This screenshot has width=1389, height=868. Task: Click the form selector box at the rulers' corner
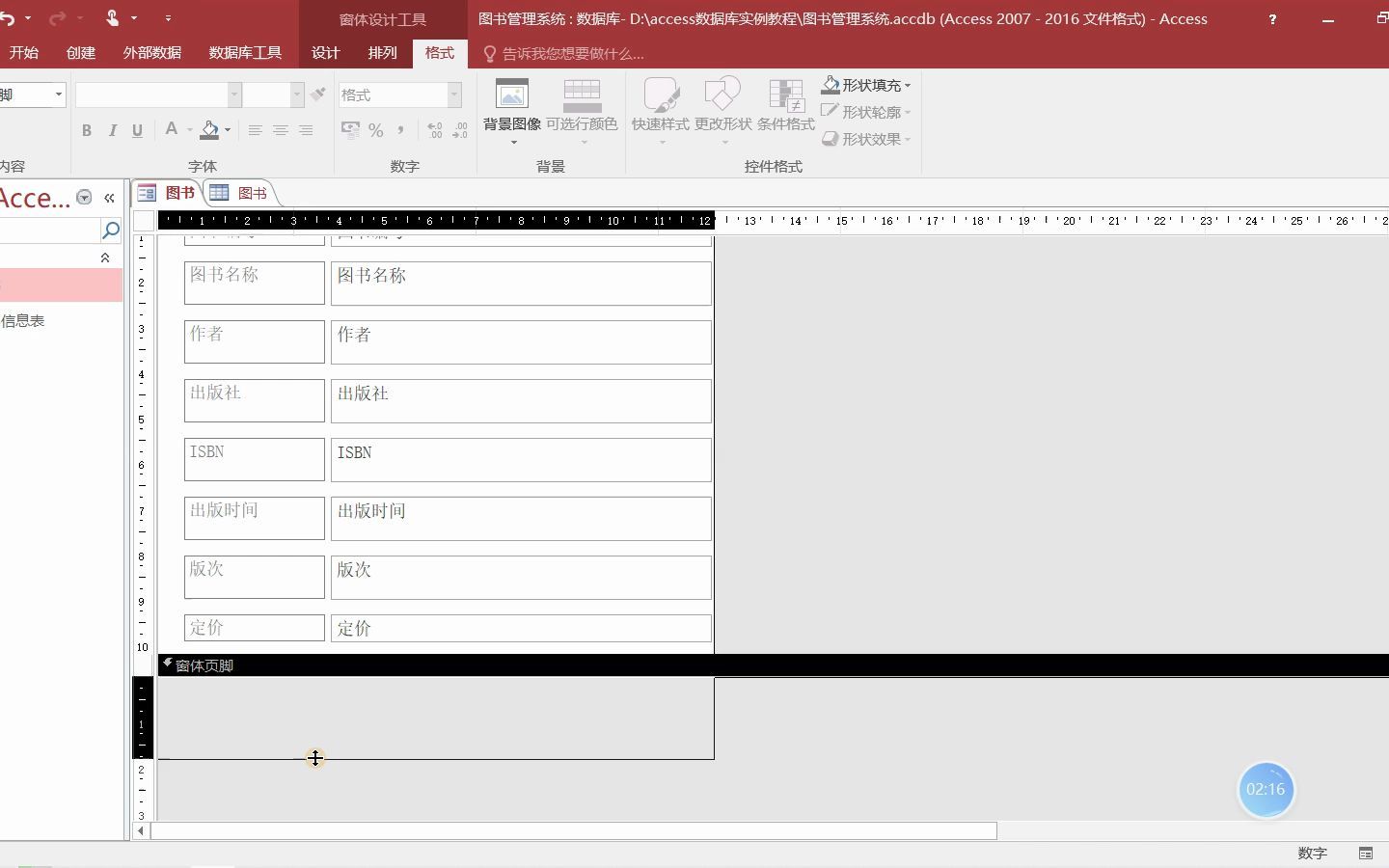point(144,220)
